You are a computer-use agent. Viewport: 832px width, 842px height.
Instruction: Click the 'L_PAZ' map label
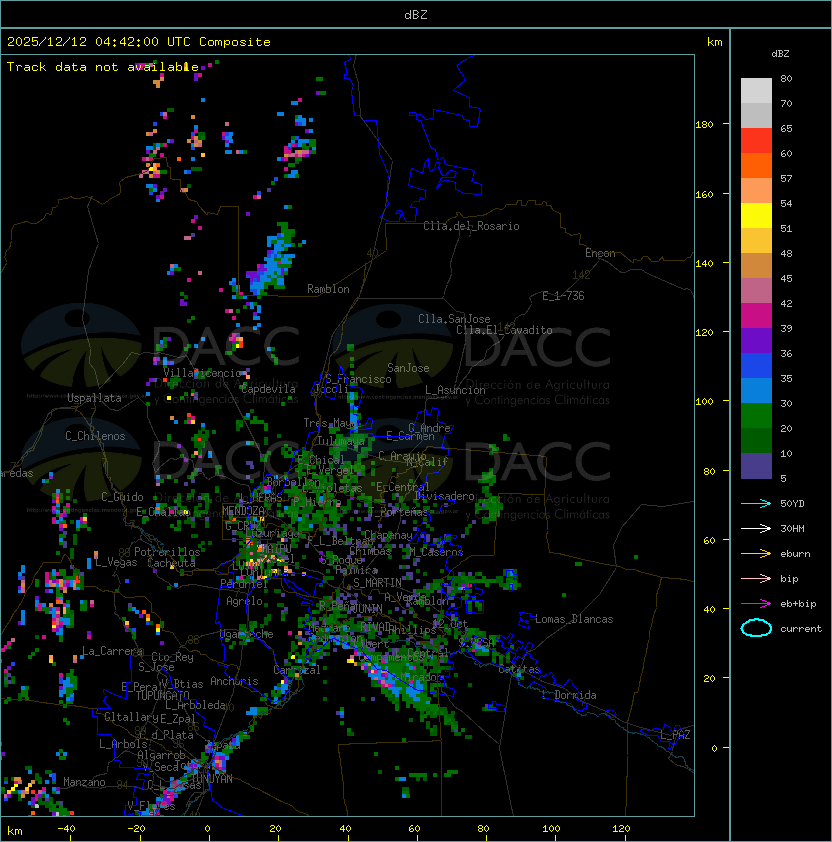click(x=675, y=735)
